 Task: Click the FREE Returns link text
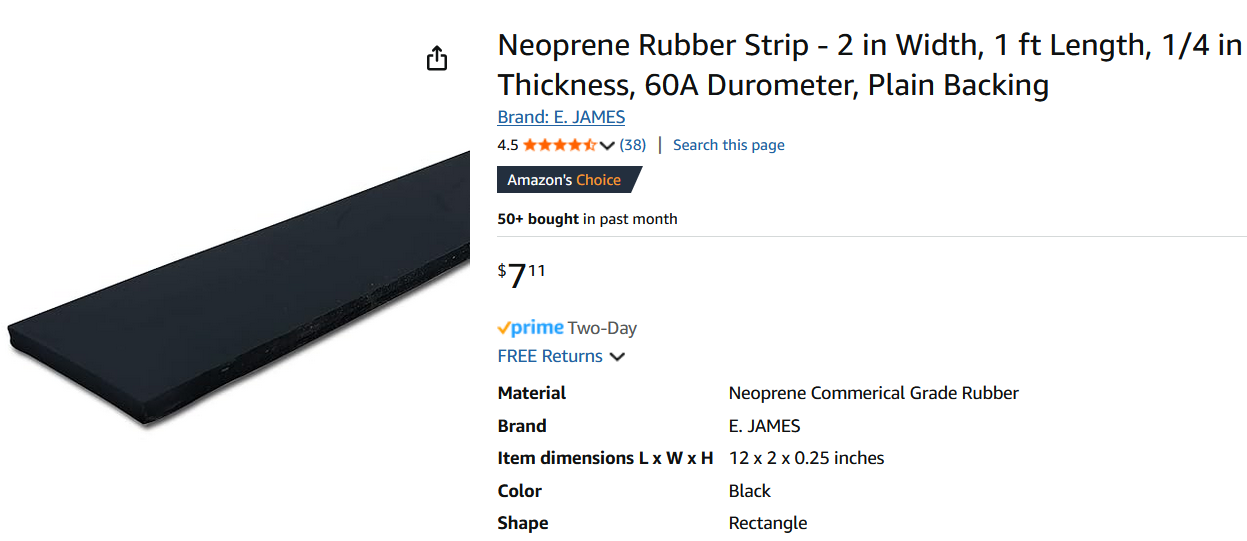coord(550,356)
